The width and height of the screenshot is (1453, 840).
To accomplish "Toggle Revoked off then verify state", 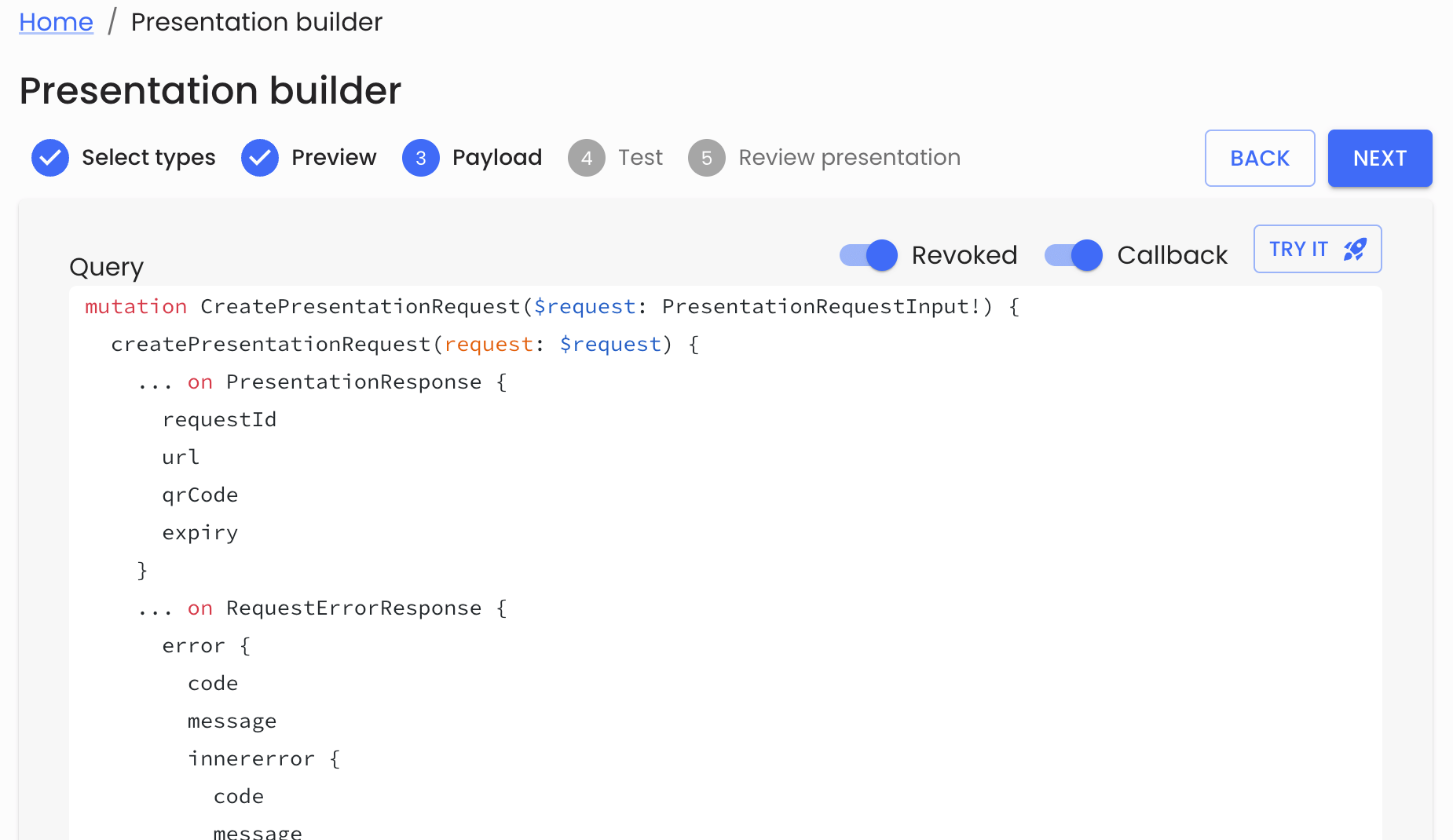I will coord(868,255).
